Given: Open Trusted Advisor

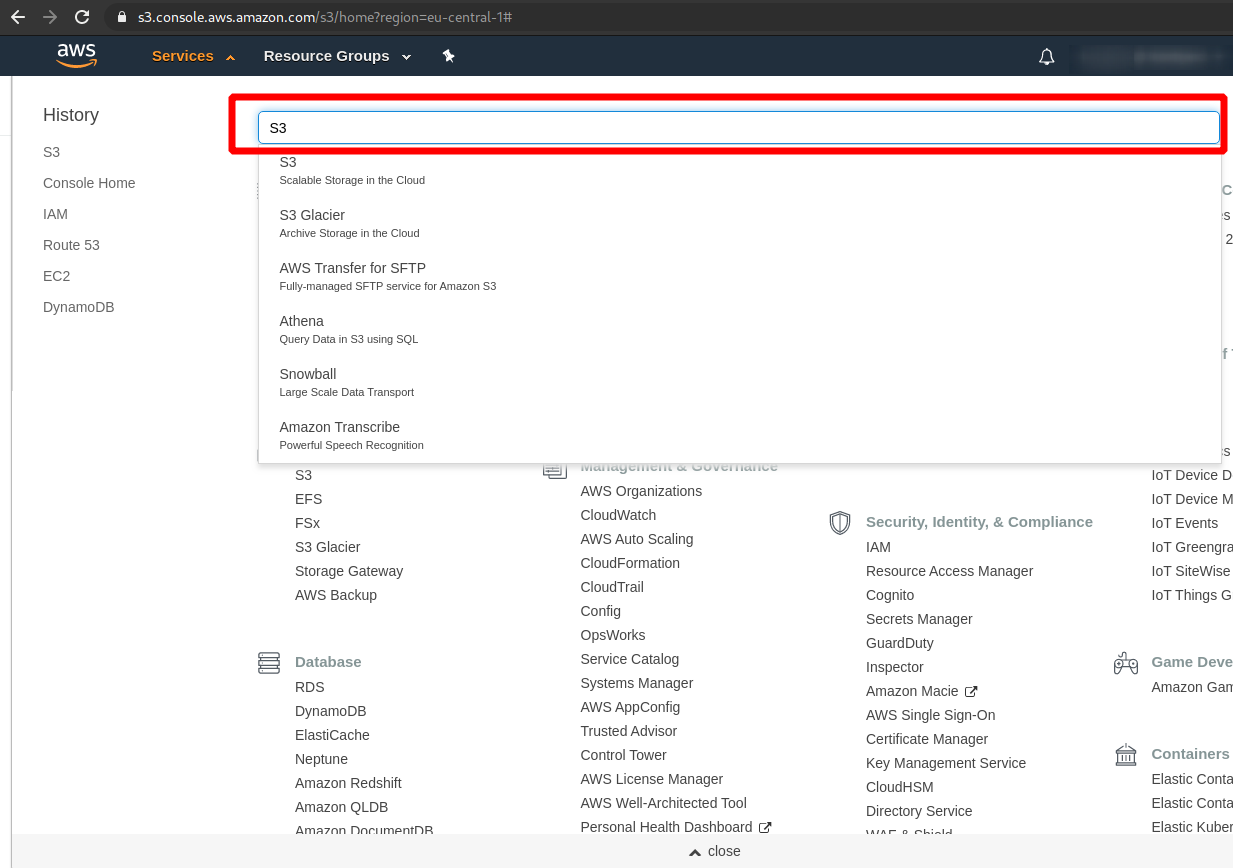Looking at the screenshot, I should (628, 731).
